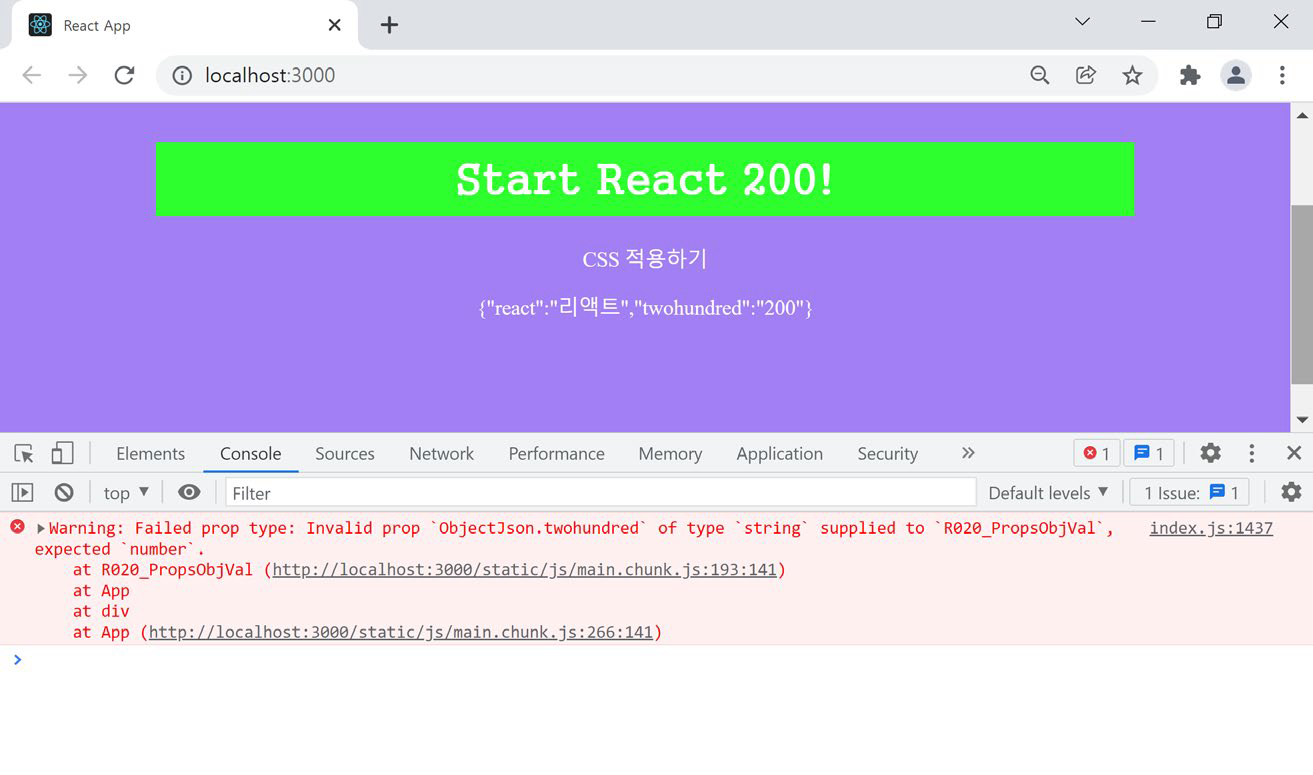Reload the localhost page
Image resolution: width=1313 pixels, height=775 pixels.
click(x=124, y=75)
